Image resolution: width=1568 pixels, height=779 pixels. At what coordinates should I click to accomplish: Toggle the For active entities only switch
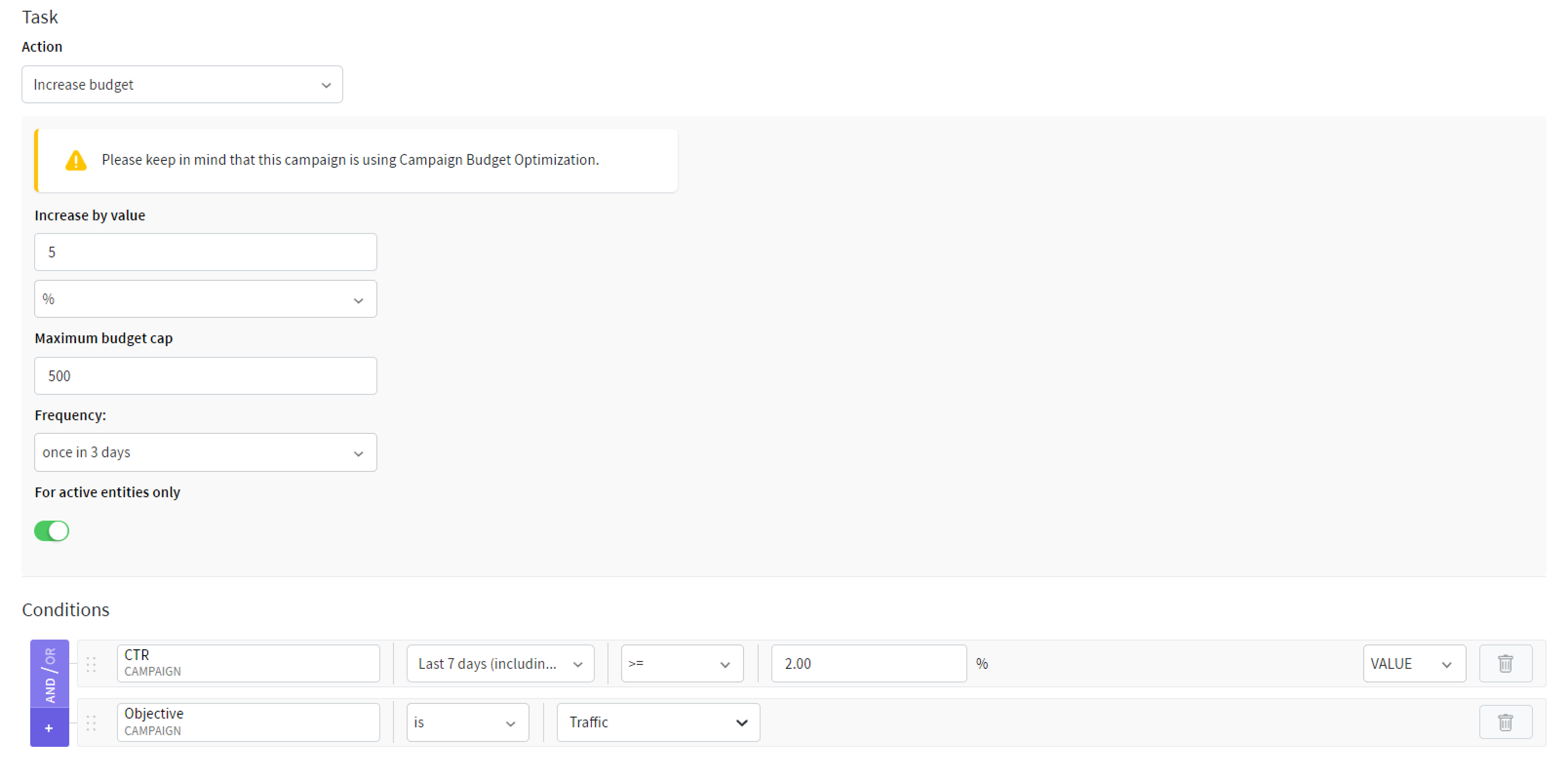click(52, 531)
